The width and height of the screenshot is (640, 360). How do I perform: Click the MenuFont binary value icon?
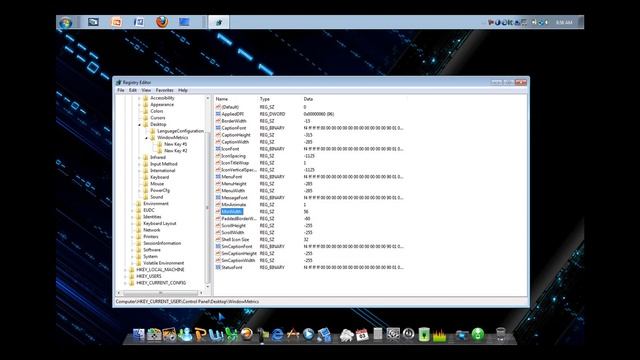[x=218, y=177]
